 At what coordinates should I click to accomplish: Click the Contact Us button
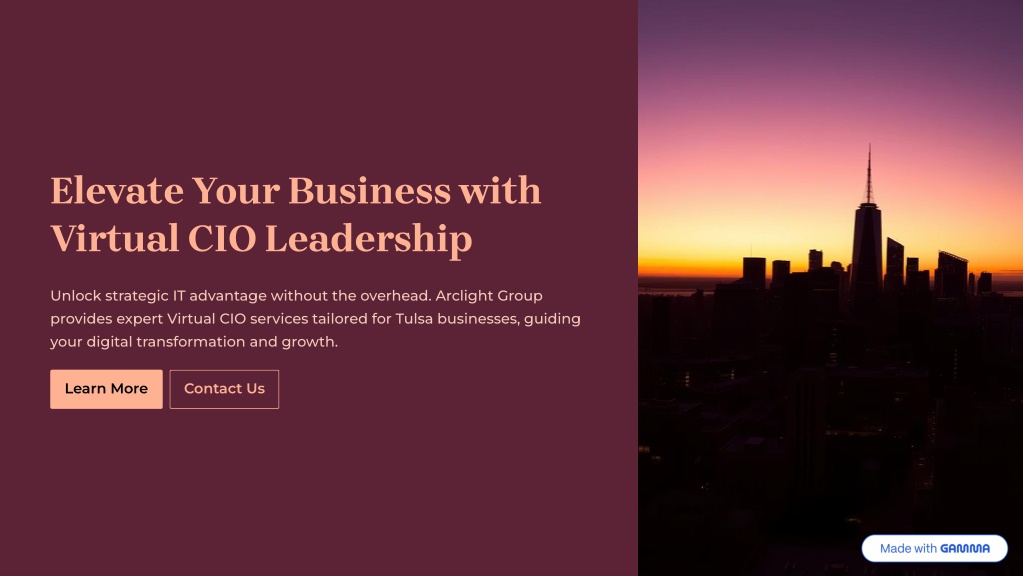point(224,389)
